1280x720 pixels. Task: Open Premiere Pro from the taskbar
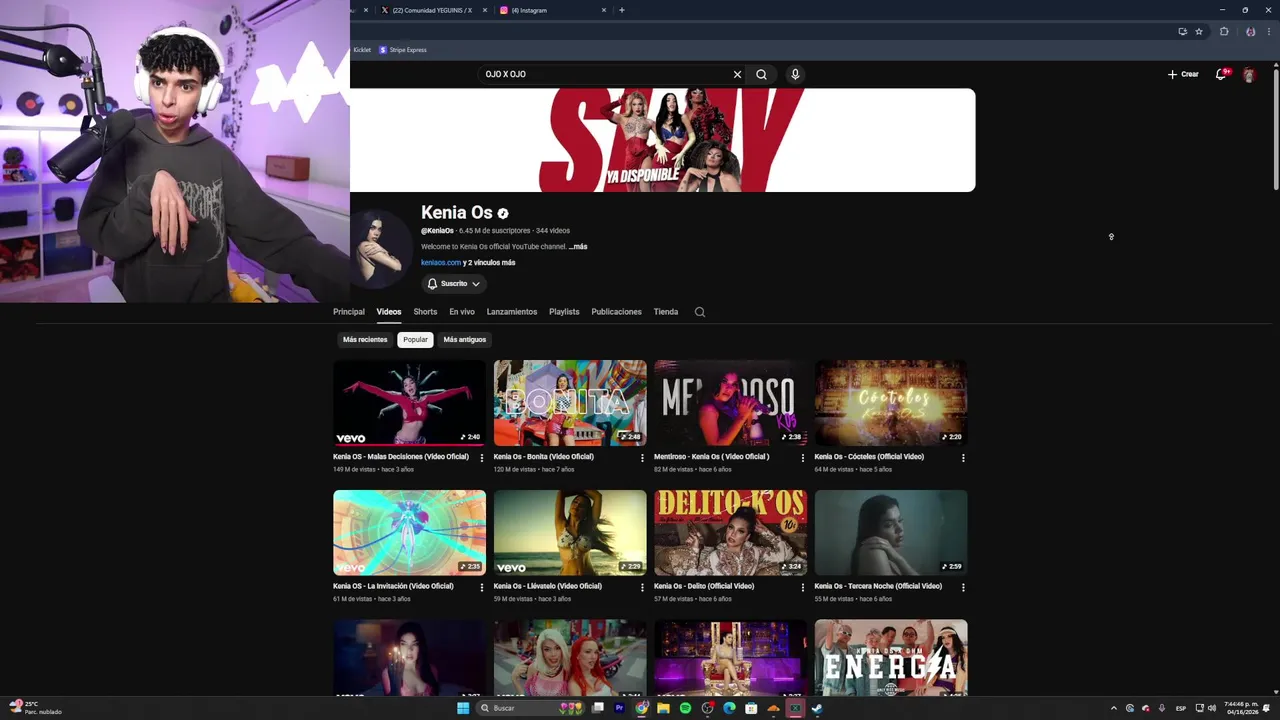[x=619, y=708]
